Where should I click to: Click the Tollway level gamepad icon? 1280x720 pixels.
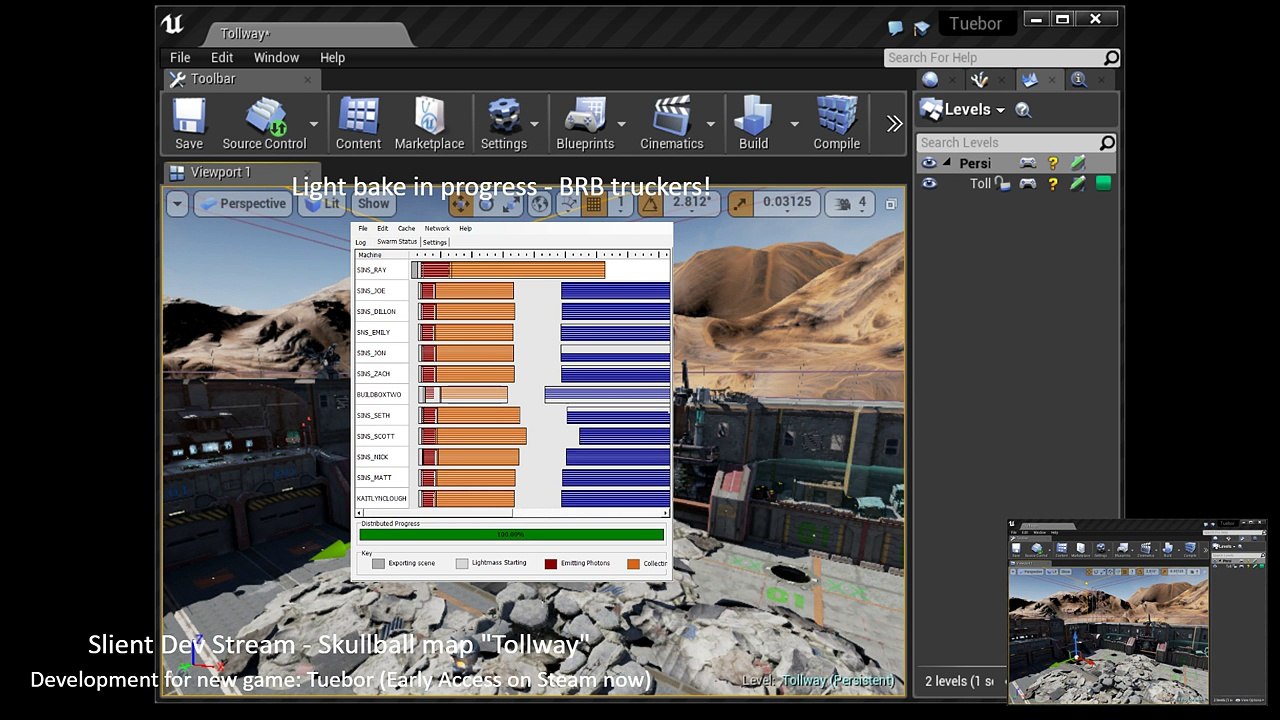click(1028, 183)
